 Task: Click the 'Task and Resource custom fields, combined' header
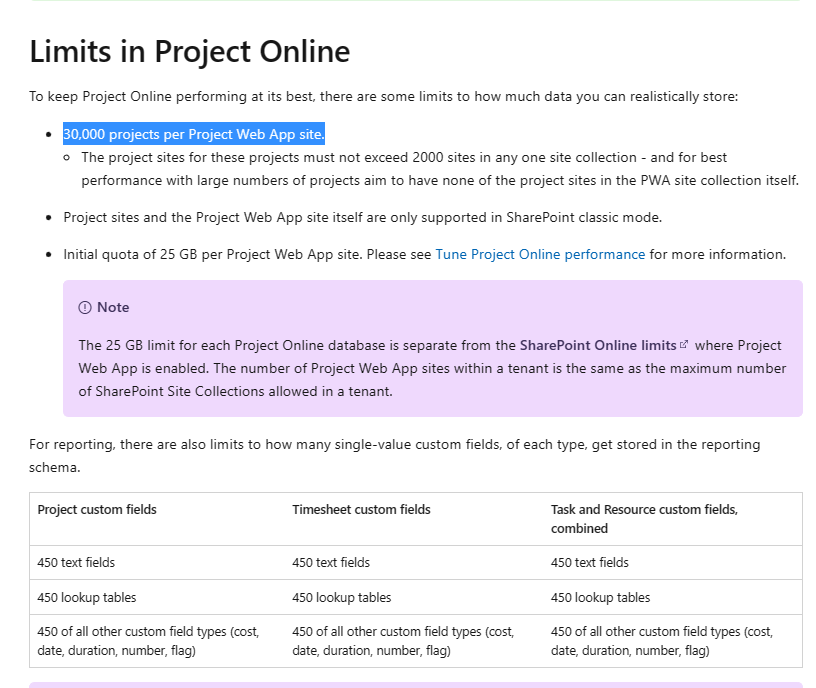644,519
